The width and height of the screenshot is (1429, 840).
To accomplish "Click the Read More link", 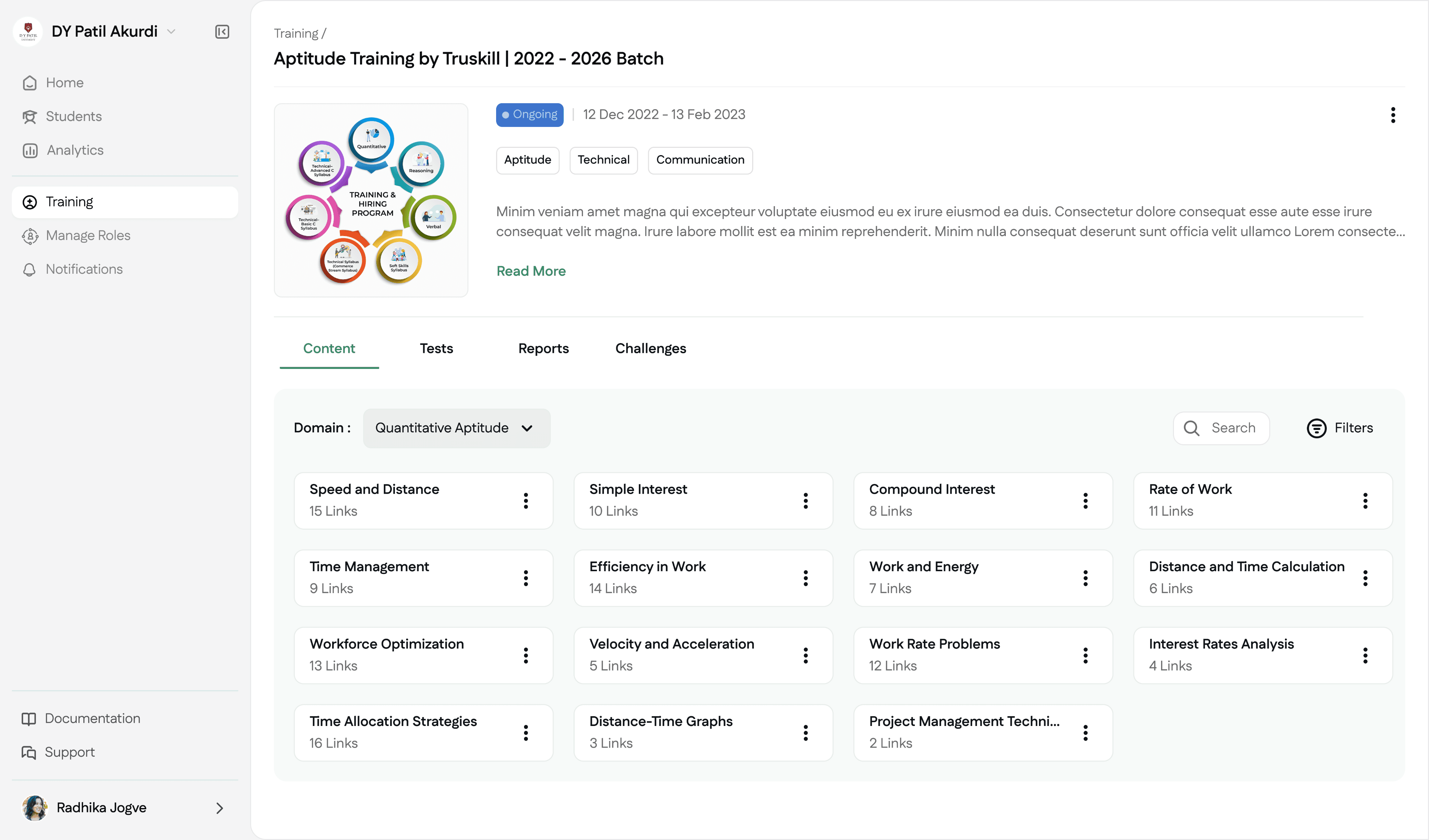I will click(x=531, y=271).
